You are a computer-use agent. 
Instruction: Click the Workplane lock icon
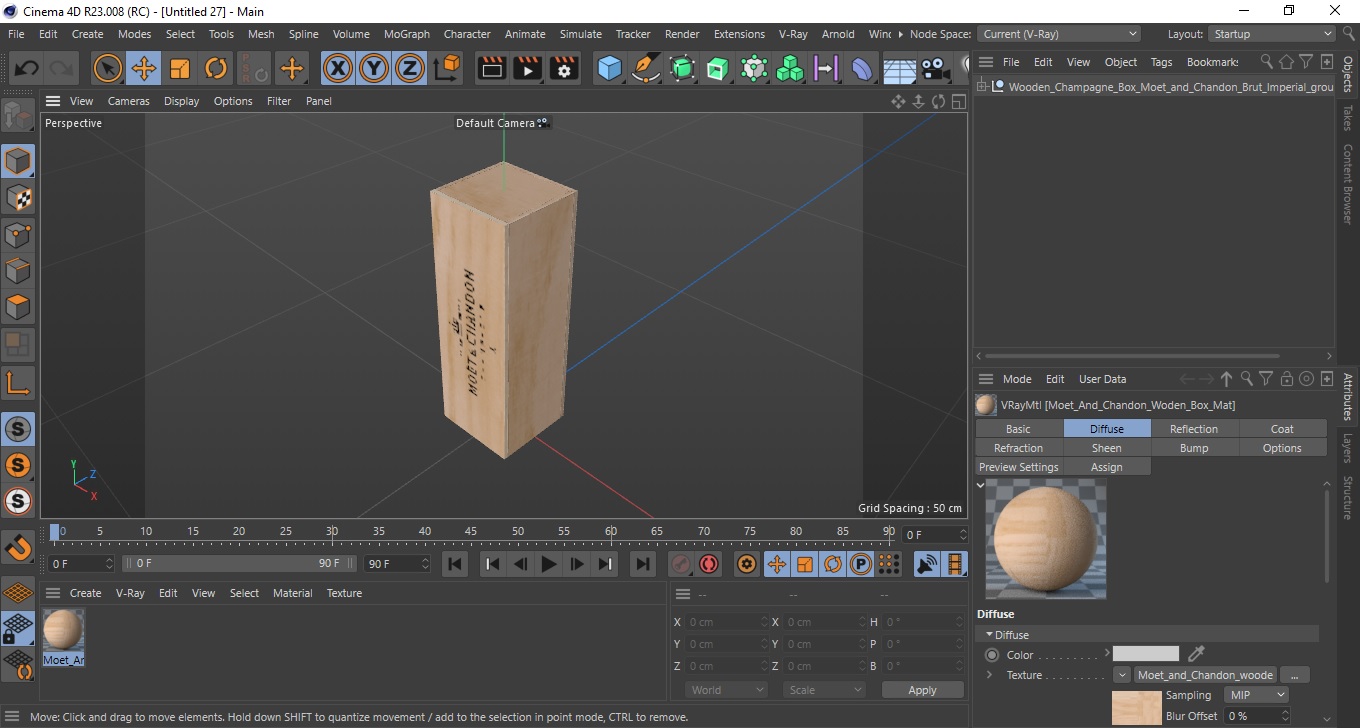[18, 629]
